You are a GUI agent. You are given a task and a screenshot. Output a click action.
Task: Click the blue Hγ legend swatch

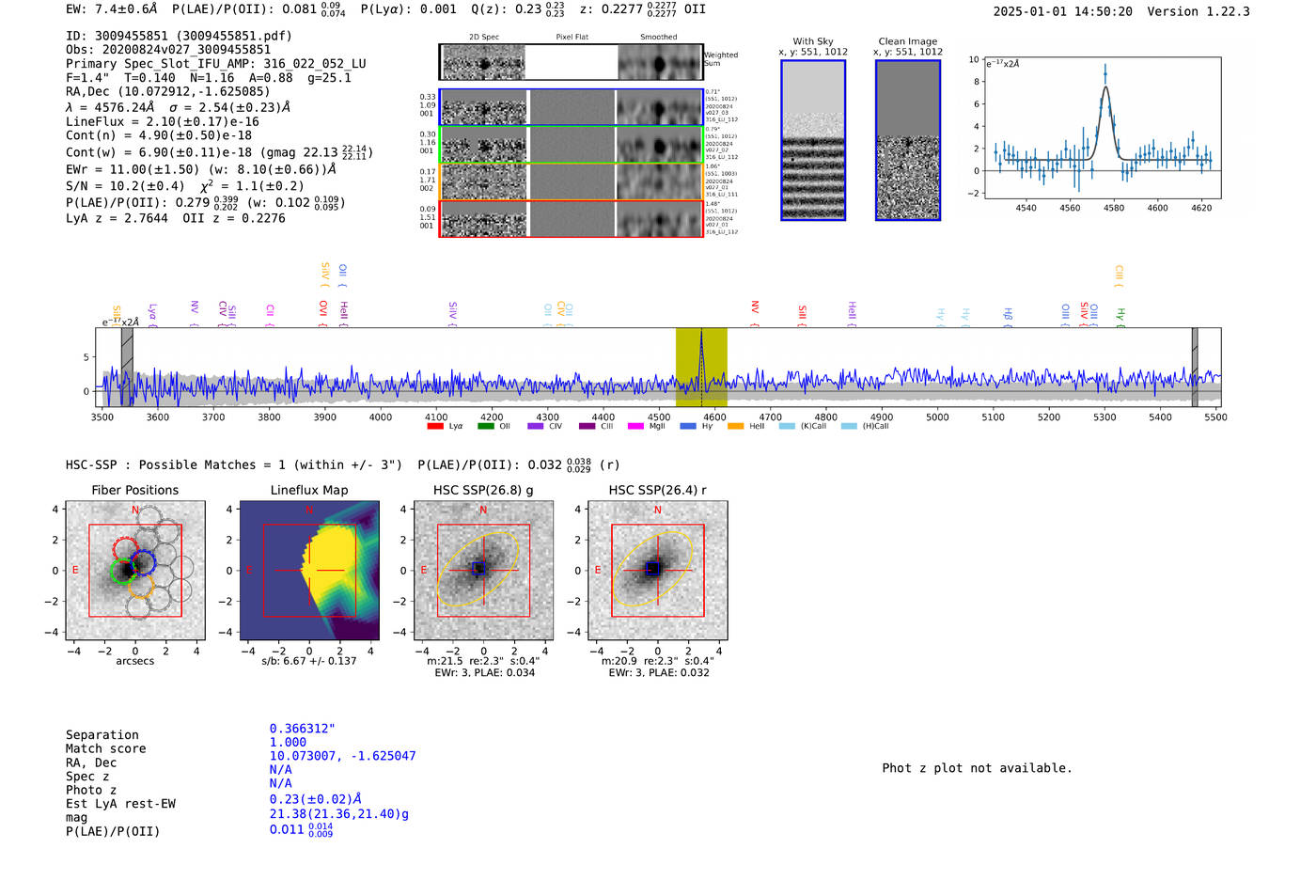tap(688, 426)
